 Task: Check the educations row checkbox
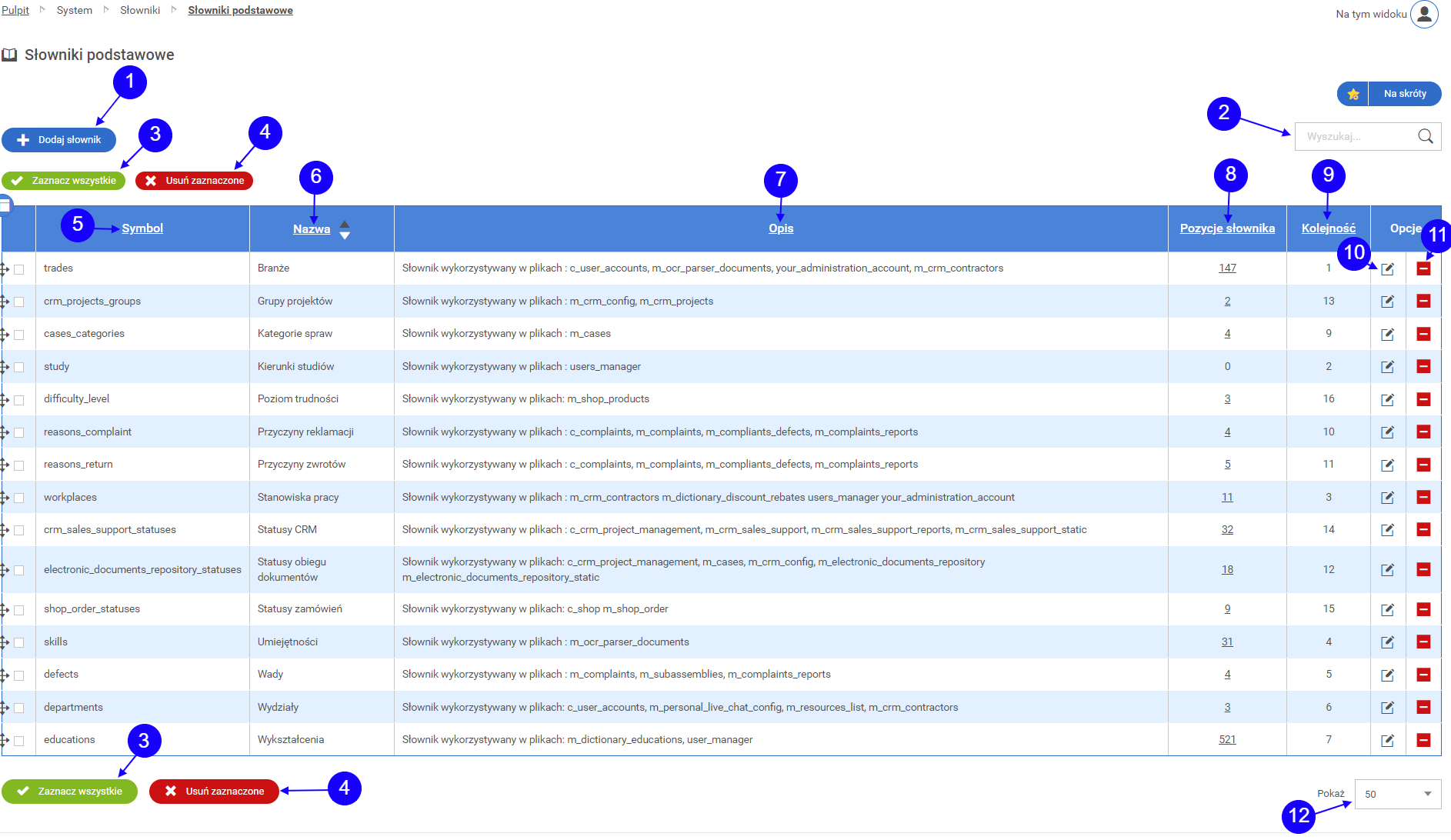19,741
